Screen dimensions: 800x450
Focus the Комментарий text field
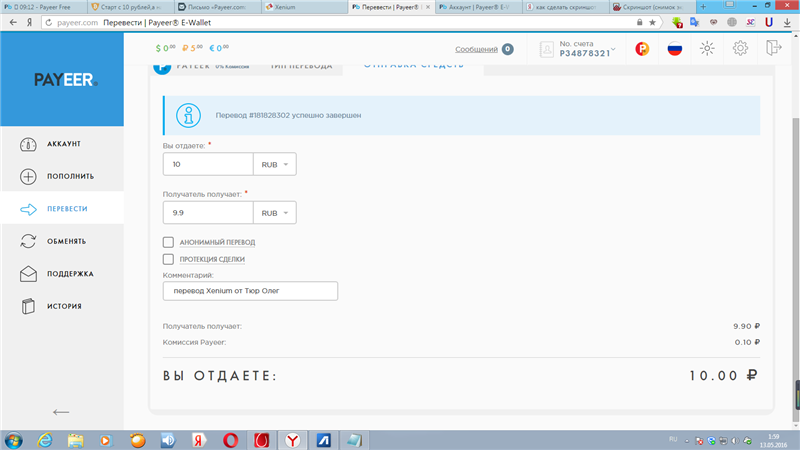tap(250, 291)
